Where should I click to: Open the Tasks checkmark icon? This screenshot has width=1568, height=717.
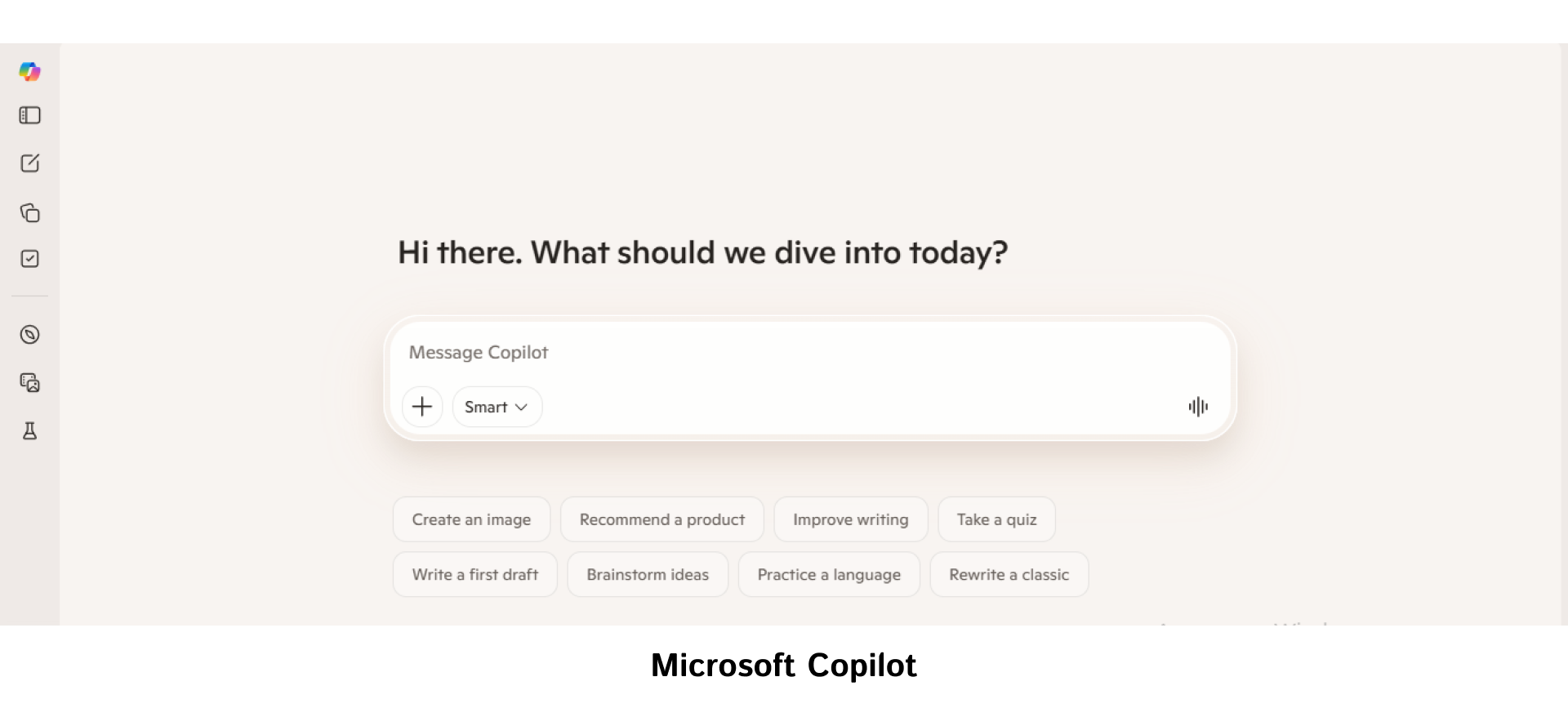coord(30,259)
